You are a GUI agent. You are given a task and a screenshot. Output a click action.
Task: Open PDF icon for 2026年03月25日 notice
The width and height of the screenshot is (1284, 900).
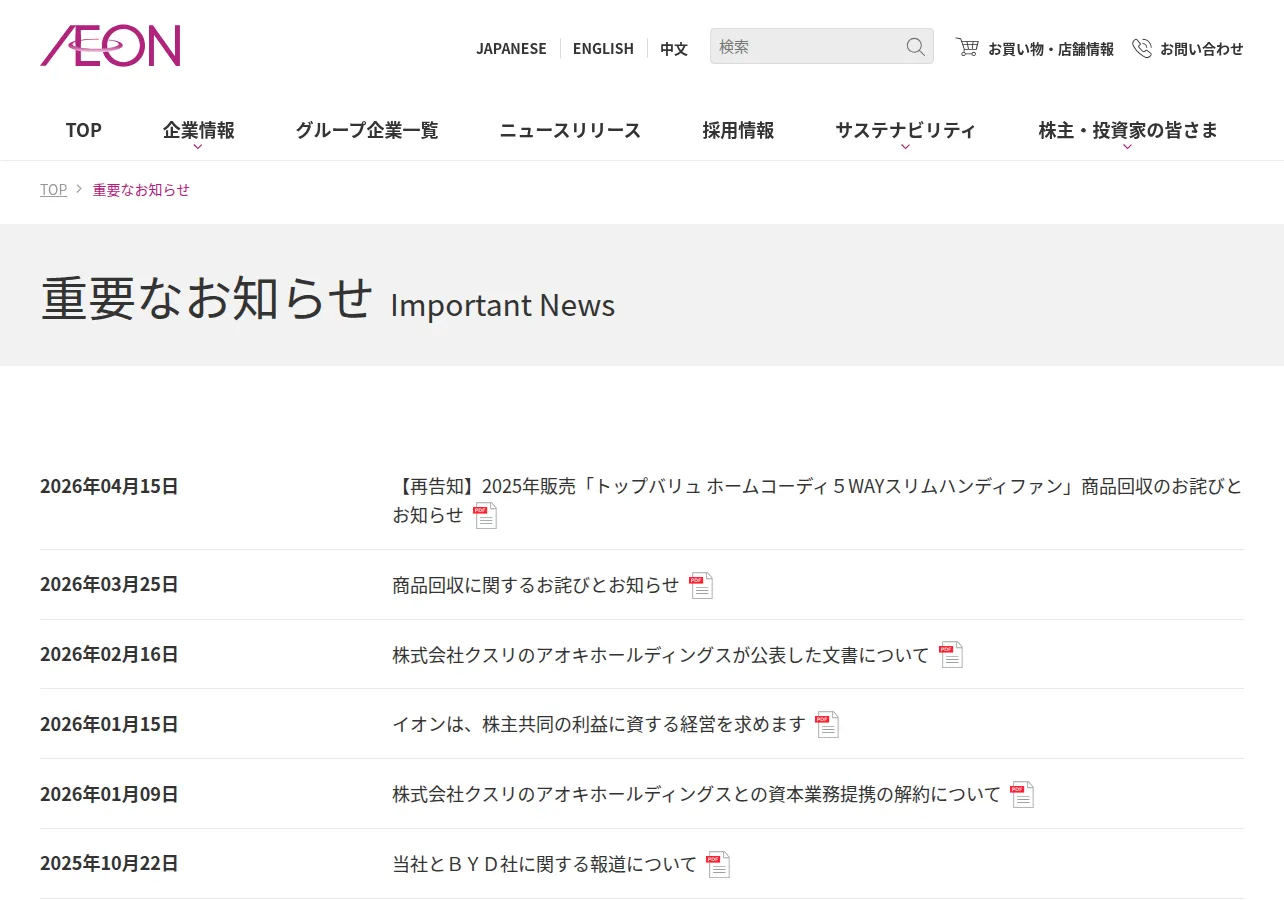701,585
